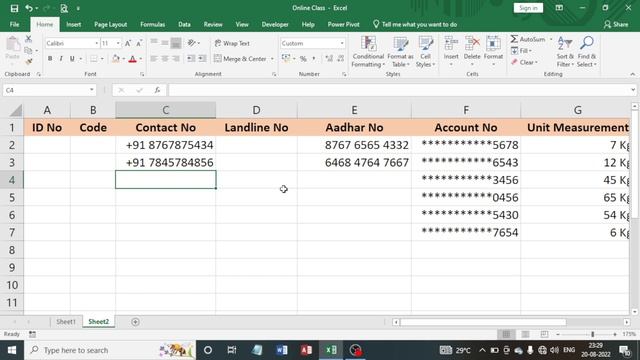
Task: Open the borders dropdown arrow
Action: (102, 59)
